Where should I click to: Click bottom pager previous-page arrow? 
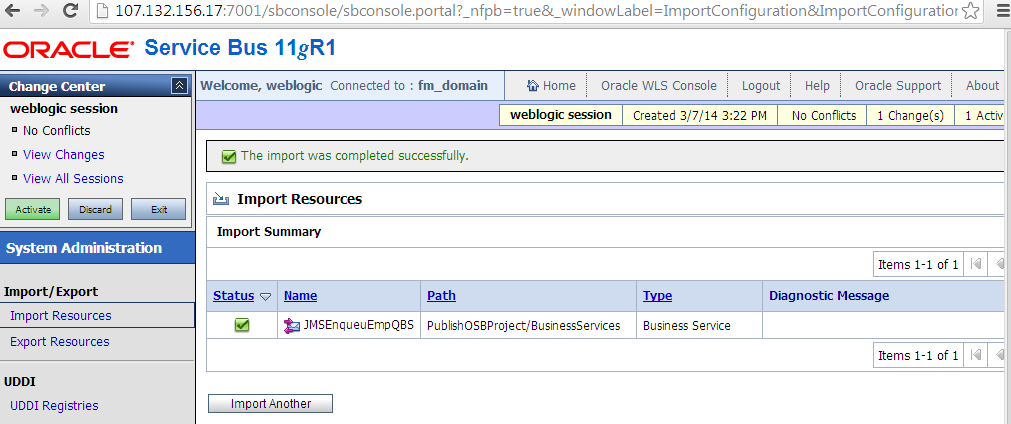click(1000, 356)
